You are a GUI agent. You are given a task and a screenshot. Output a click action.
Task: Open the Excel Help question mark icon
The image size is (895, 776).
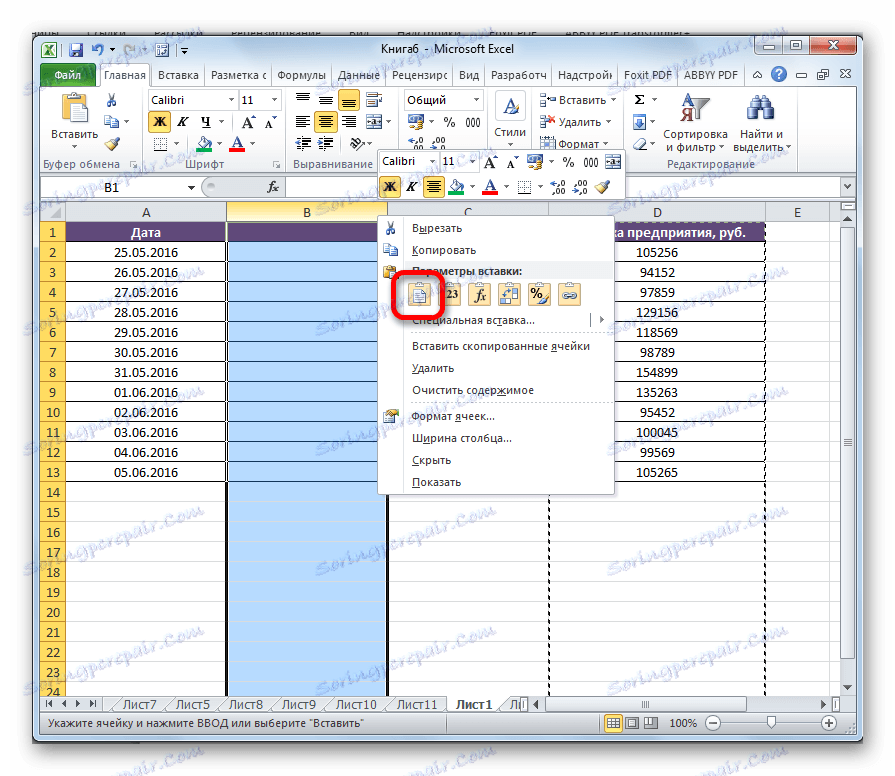pyautogui.click(x=779, y=74)
